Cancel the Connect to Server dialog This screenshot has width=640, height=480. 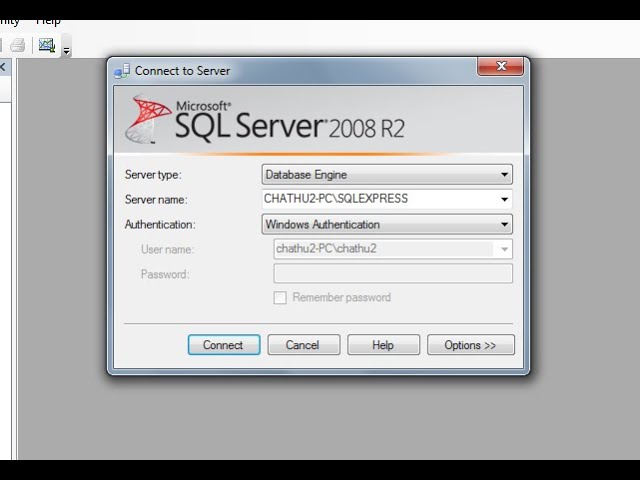coord(303,345)
